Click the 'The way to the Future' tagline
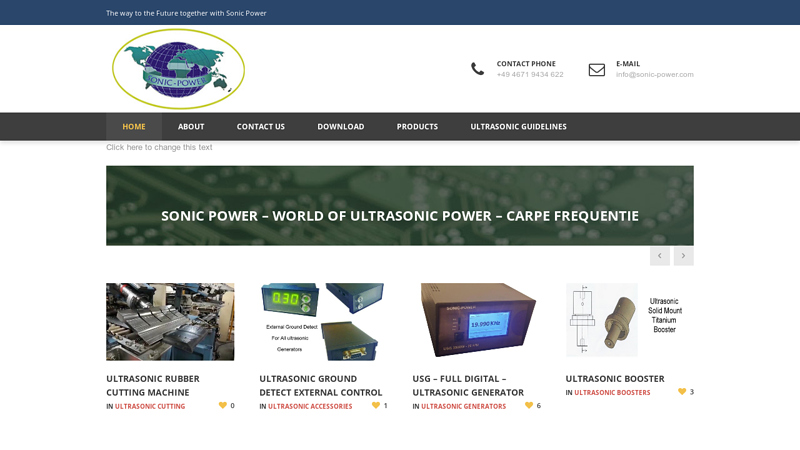The height and width of the screenshot is (450, 800). coord(186,13)
